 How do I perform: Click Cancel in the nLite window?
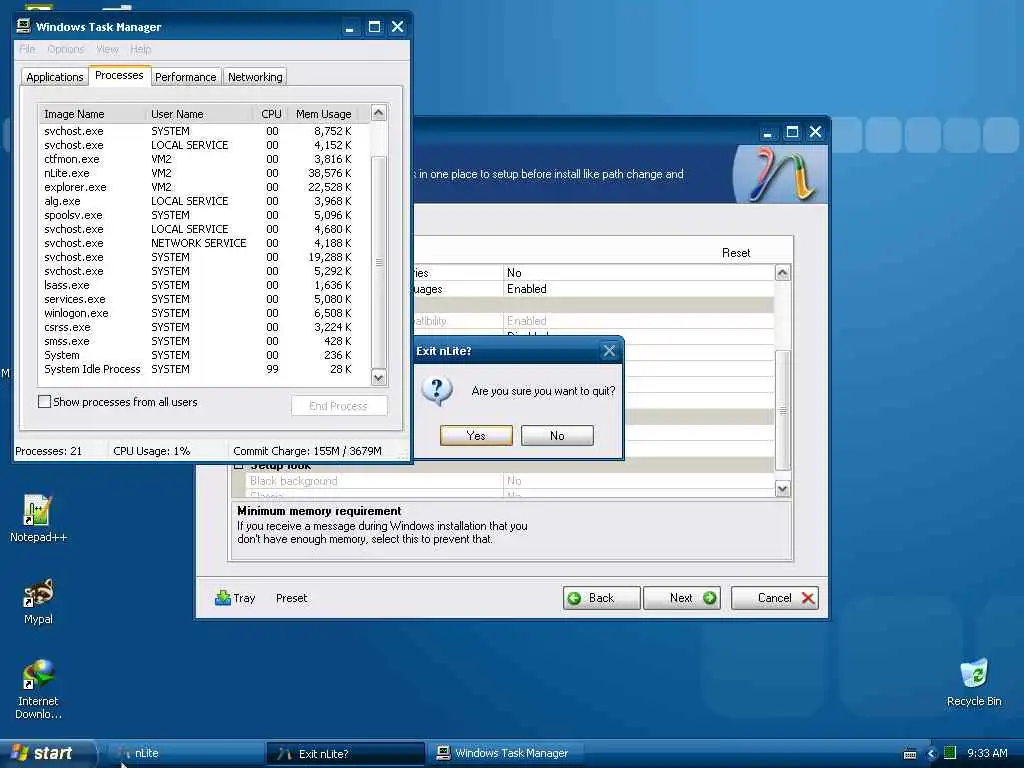pos(775,598)
